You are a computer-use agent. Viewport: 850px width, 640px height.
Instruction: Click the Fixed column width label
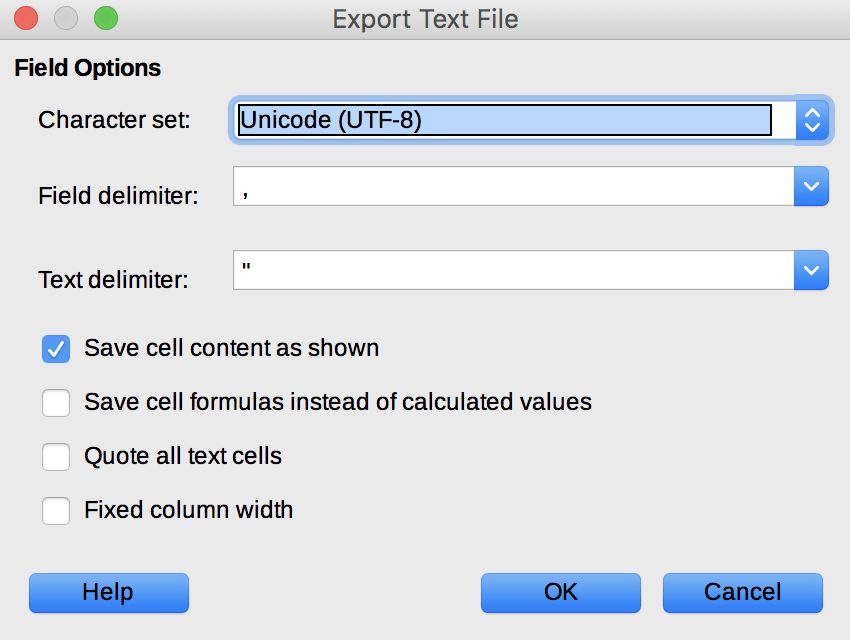[189, 510]
